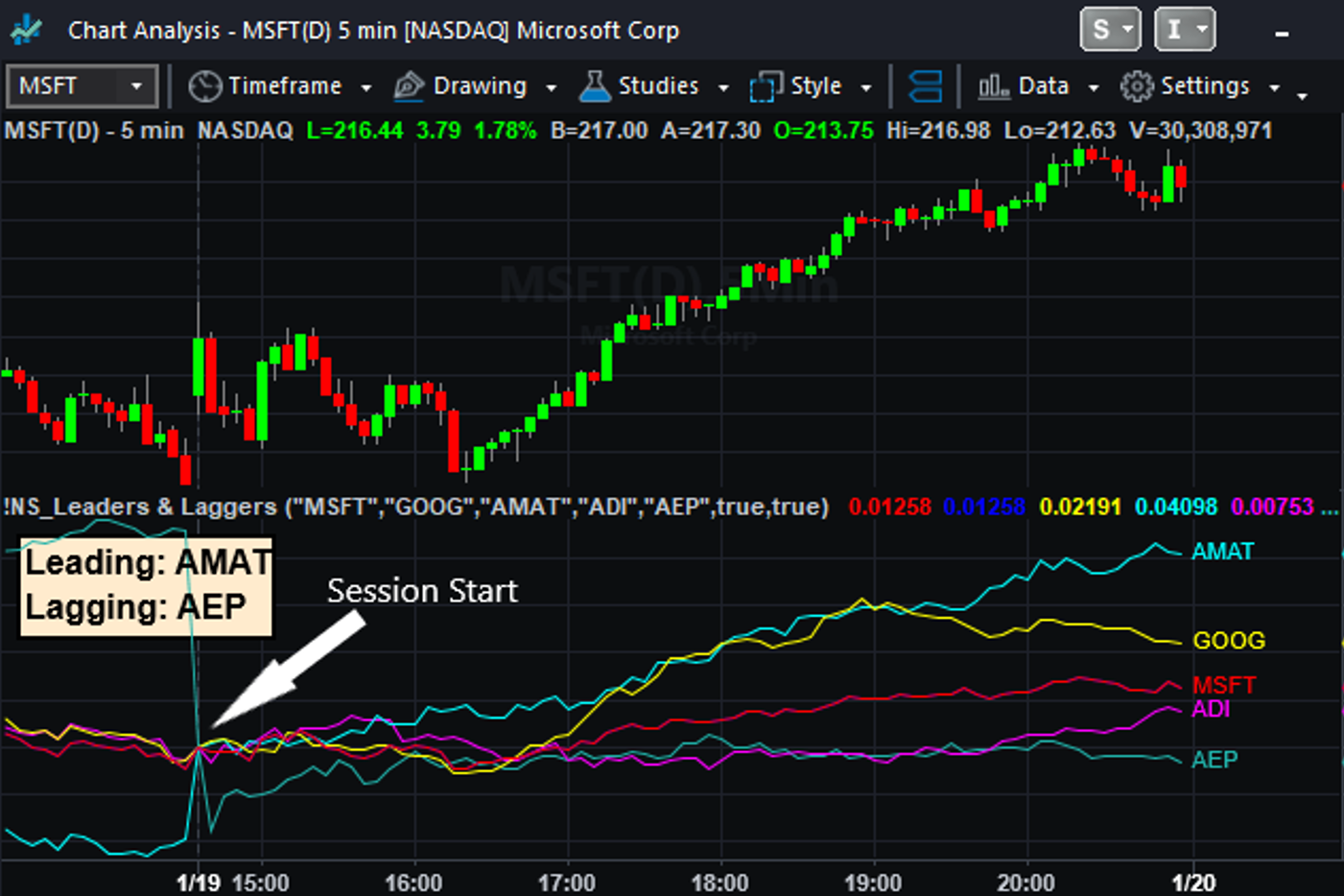Image resolution: width=1344 pixels, height=896 pixels.
Task: Open the Studies flask icon
Action: (x=595, y=86)
